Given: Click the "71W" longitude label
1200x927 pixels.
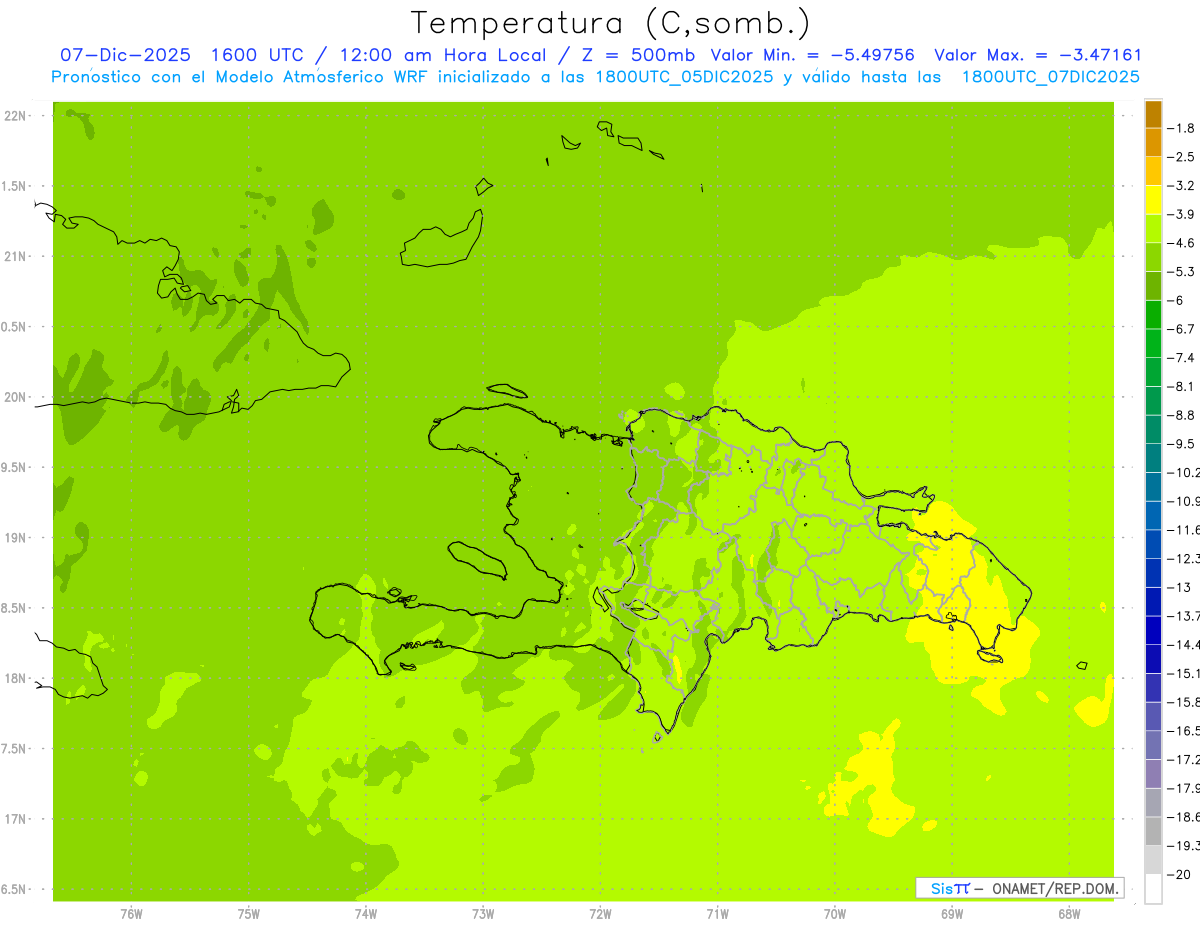Looking at the screenshot, I should [717, 914].
